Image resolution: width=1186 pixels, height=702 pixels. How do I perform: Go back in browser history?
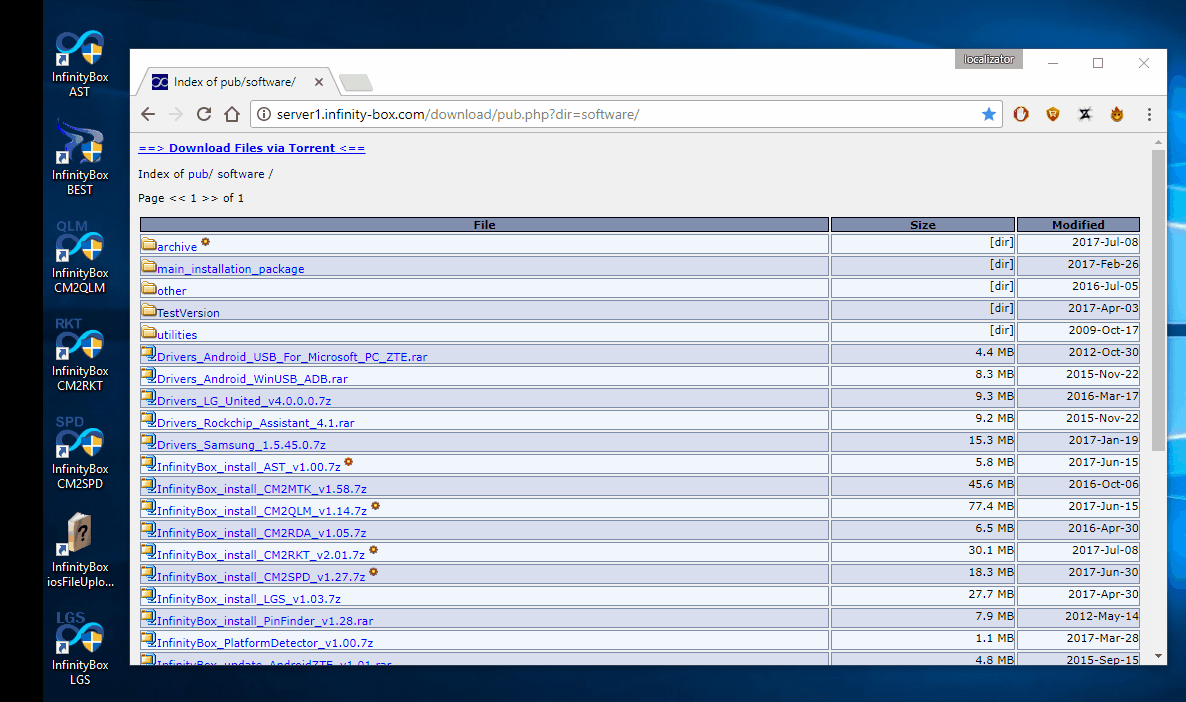(x=148, y=114)
